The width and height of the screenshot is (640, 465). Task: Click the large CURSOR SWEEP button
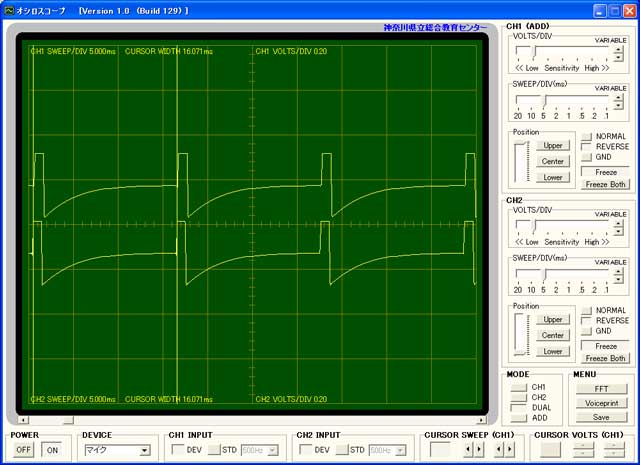[440, 450]
